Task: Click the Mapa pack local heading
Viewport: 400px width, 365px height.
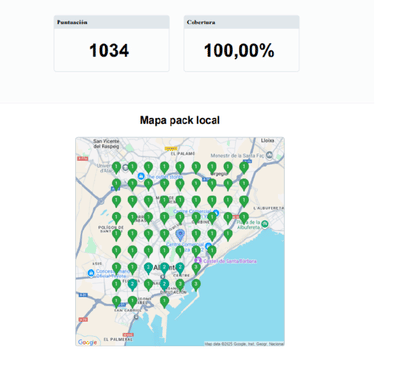Action: 180,120
